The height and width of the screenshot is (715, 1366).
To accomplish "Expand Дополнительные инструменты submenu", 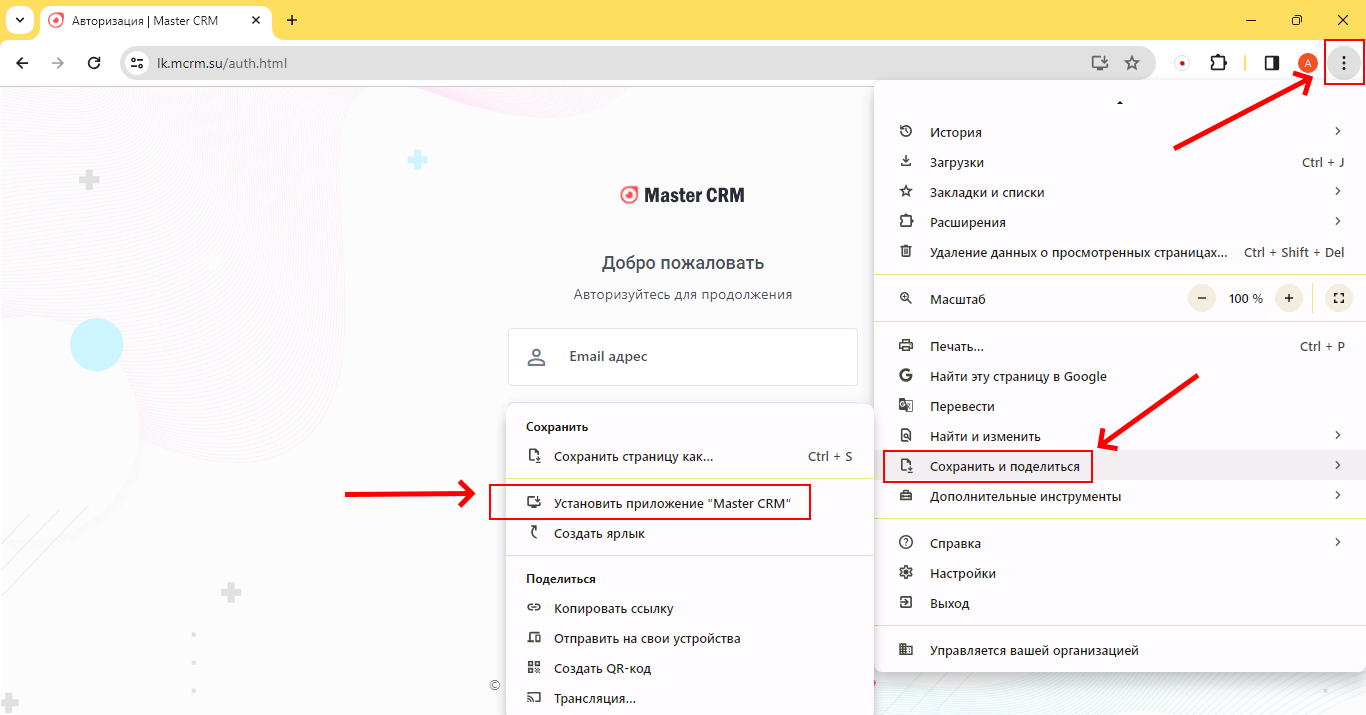I will click(x=1110, y=496).
